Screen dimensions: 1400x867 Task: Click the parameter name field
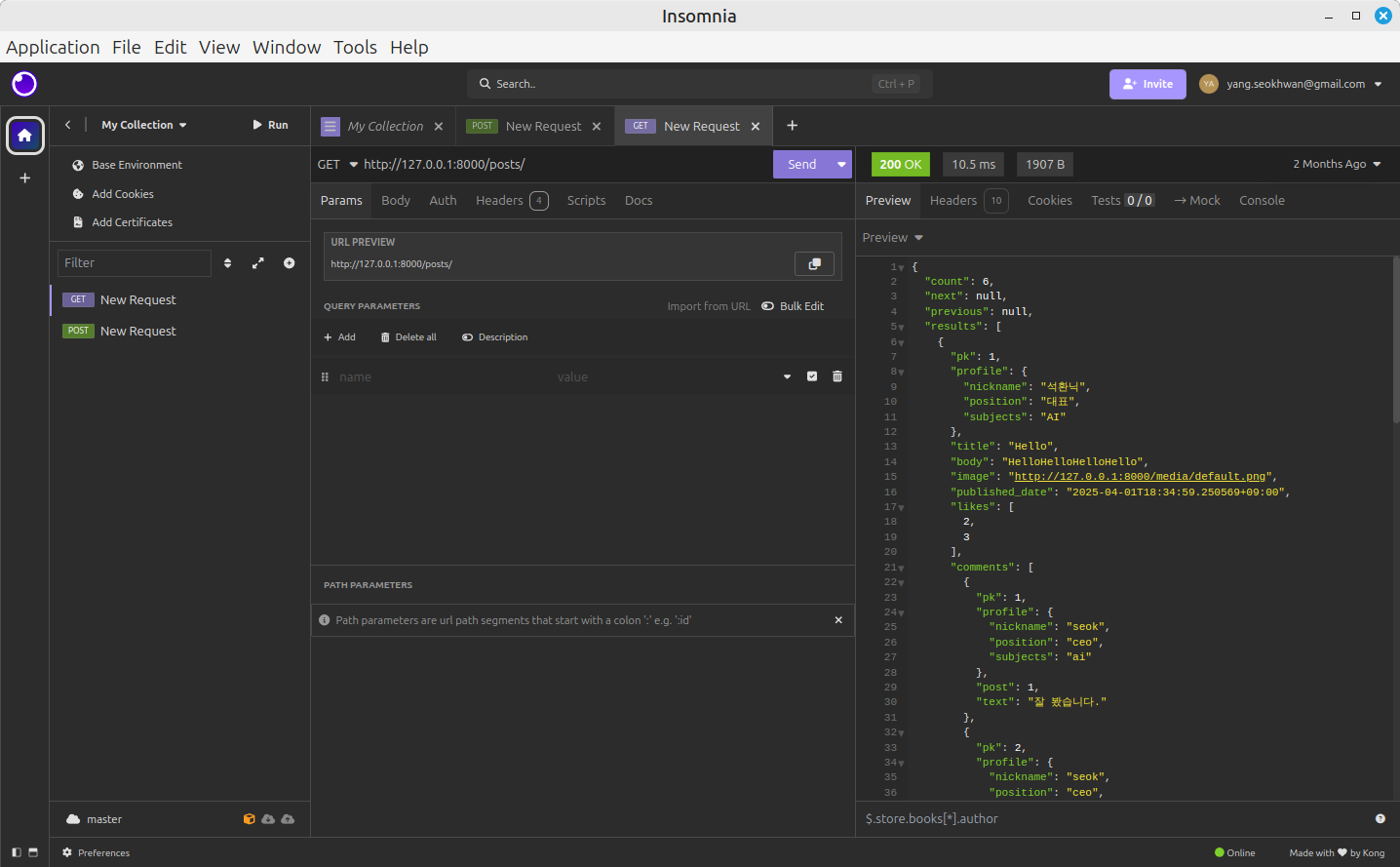[442, 376]
